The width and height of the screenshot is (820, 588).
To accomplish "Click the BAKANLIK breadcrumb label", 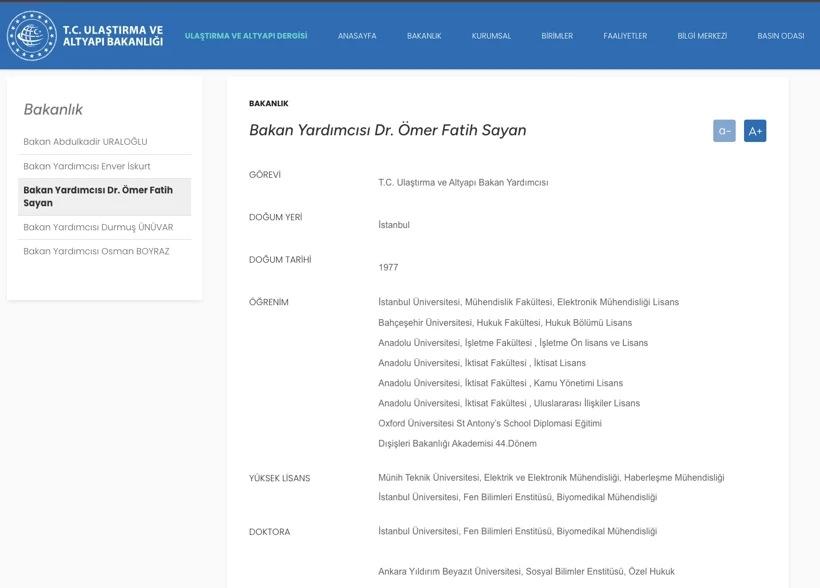I will (269, 104).
